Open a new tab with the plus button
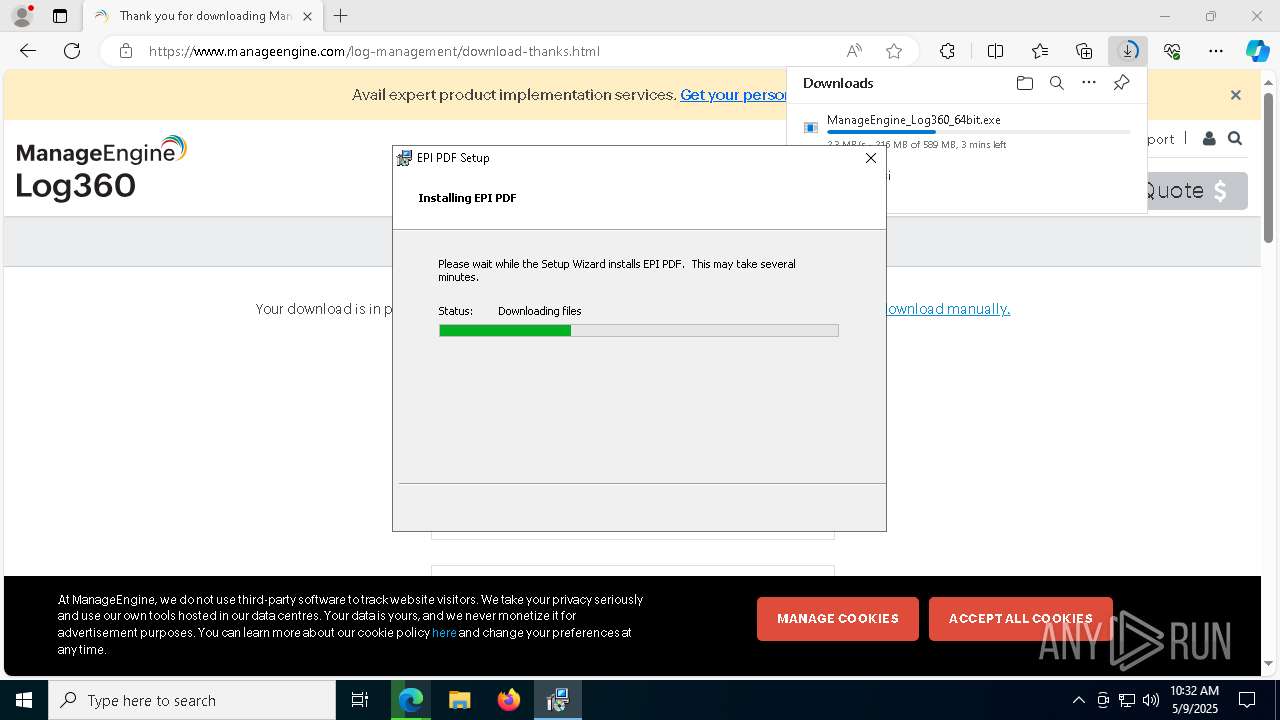The height and width of the screenshot is (720, 1280). (x=341, y=16)
